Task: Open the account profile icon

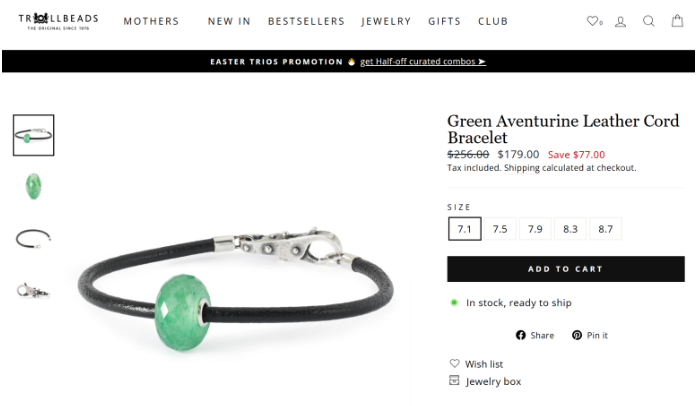Action: pos(621,21)
